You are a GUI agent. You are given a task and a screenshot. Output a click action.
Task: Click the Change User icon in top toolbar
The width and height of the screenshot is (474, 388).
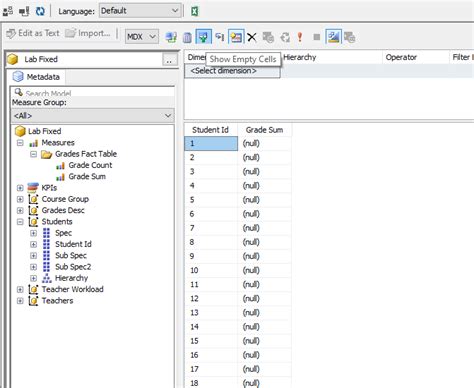pos(8,11)
